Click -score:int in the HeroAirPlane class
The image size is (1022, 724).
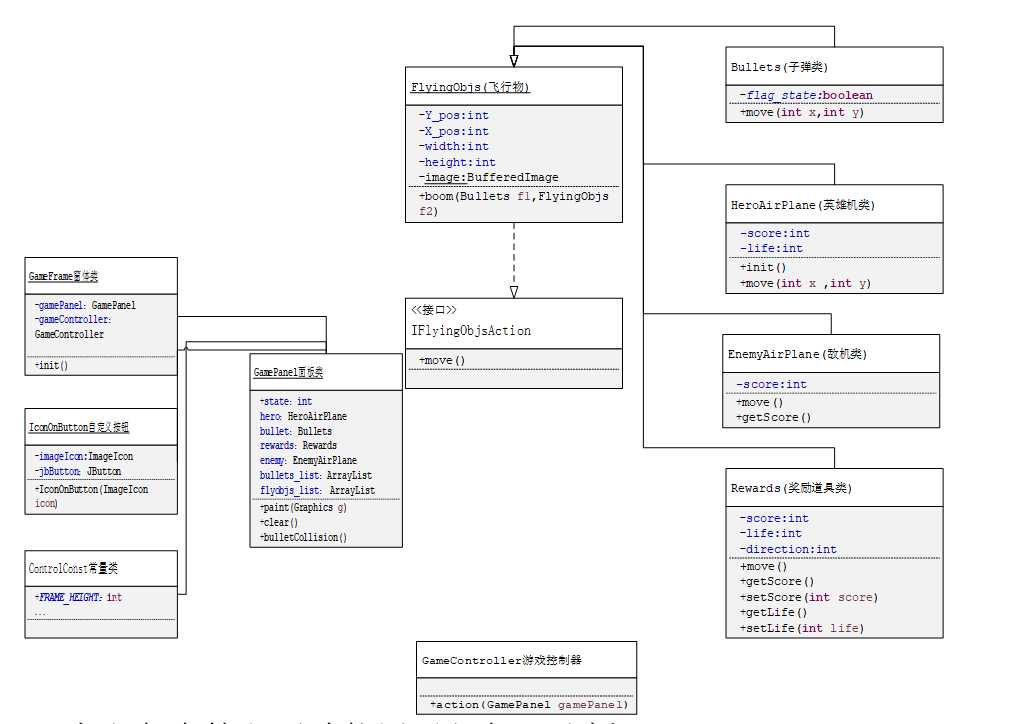tap(774, 233)
